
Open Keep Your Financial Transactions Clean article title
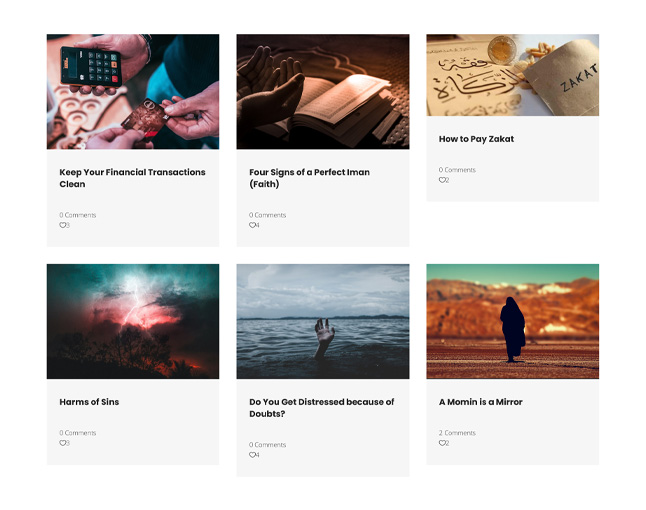[132, 178]
